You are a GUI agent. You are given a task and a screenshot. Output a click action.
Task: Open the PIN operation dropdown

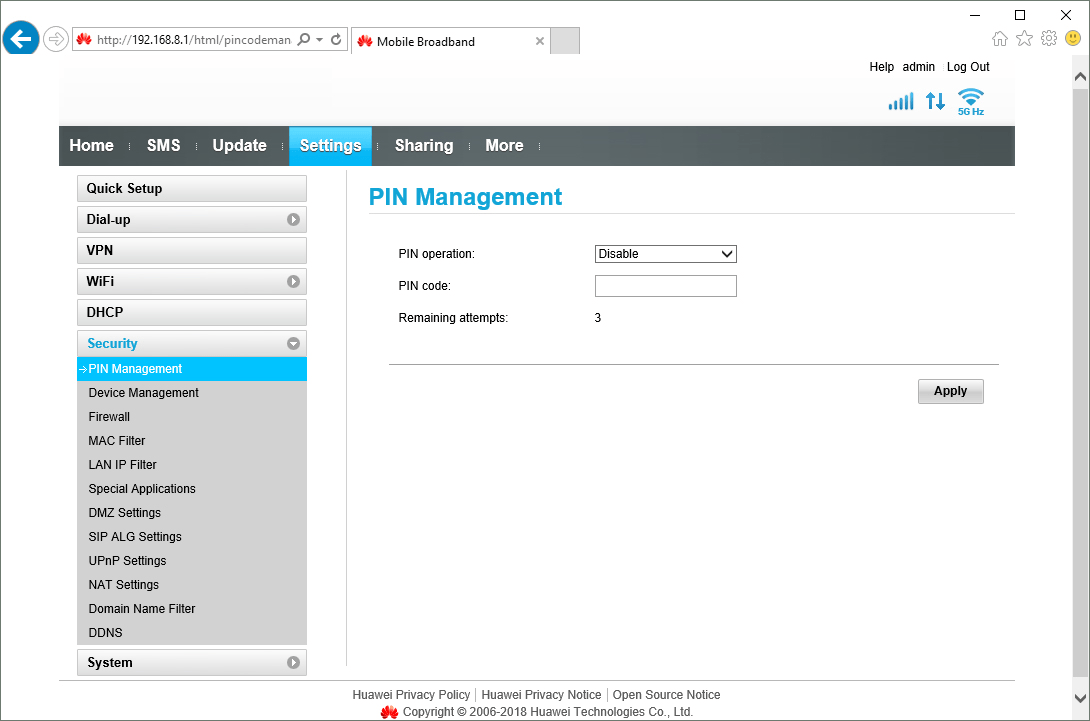[665, 253]
